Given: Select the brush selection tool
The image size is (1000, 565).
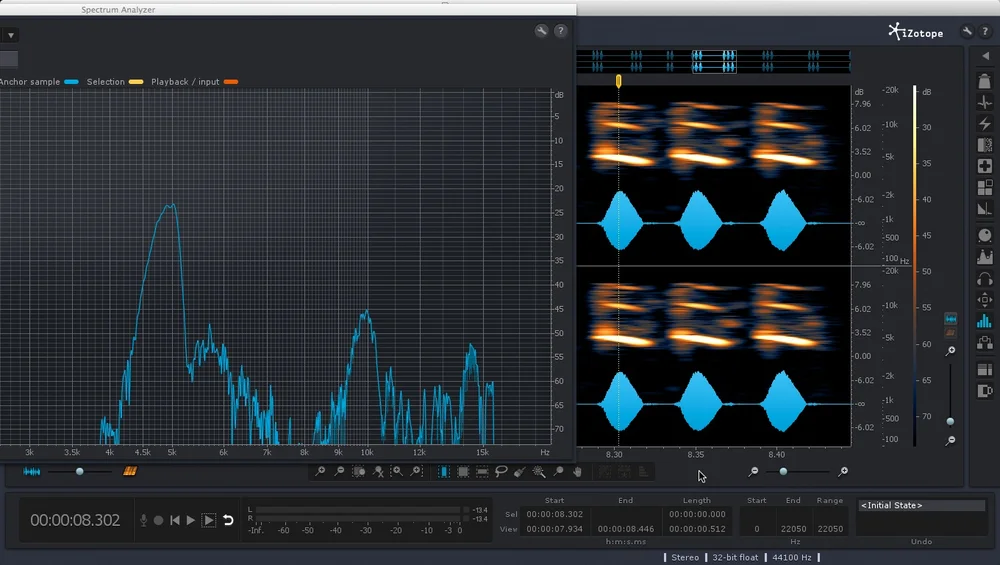Looking at the screenshot, I should [x=520, y=471].
